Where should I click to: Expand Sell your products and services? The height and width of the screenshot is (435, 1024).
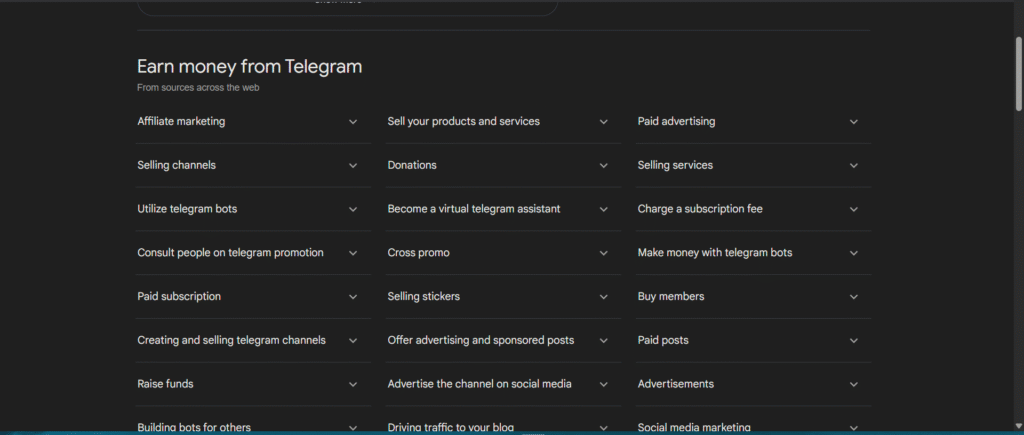click(463, 122)
